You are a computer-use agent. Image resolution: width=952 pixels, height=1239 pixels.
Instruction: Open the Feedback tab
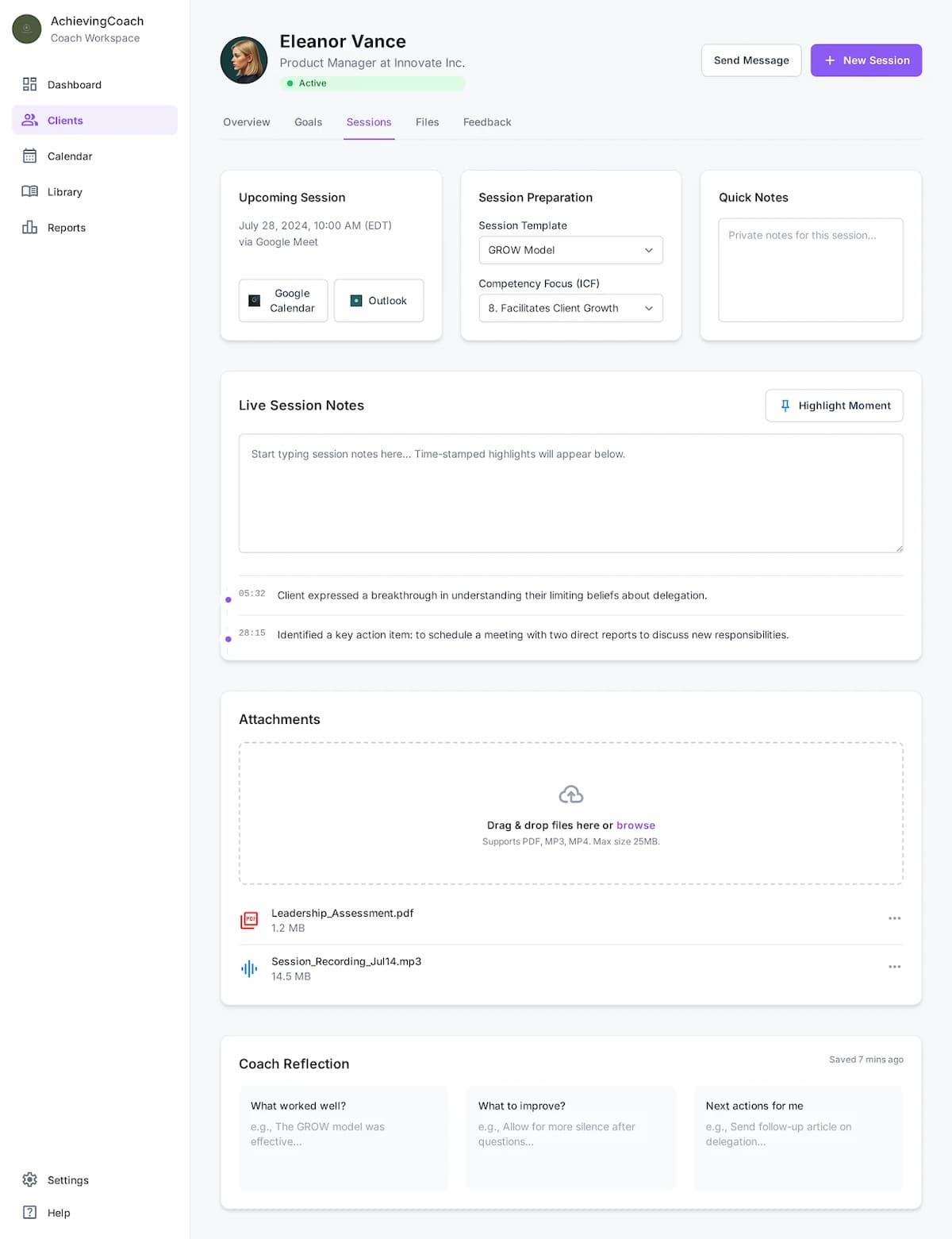coord(486,122)
